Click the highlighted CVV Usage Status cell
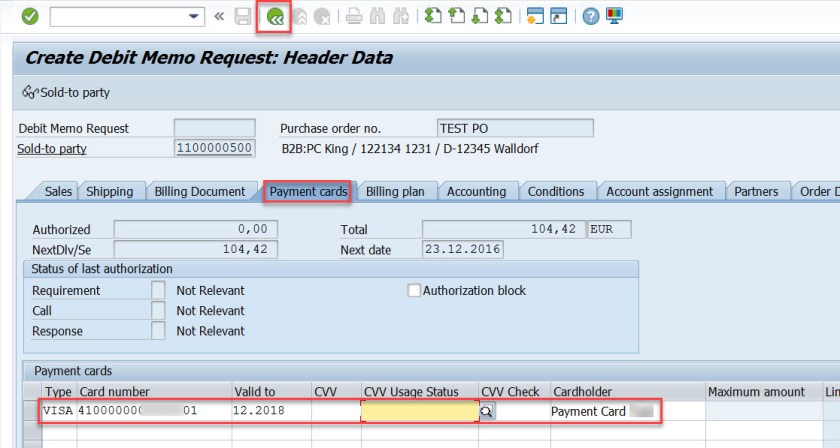The image size is (840, 448). click(x=419, y=411)
